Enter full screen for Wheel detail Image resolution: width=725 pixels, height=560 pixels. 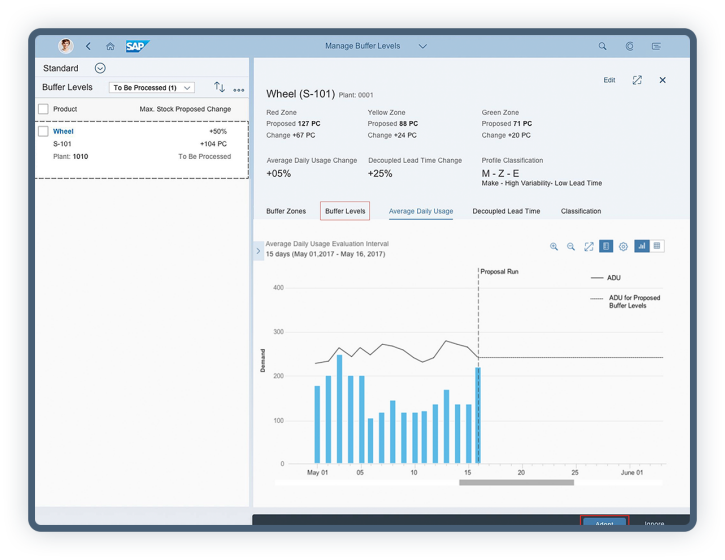pos(637,80)
